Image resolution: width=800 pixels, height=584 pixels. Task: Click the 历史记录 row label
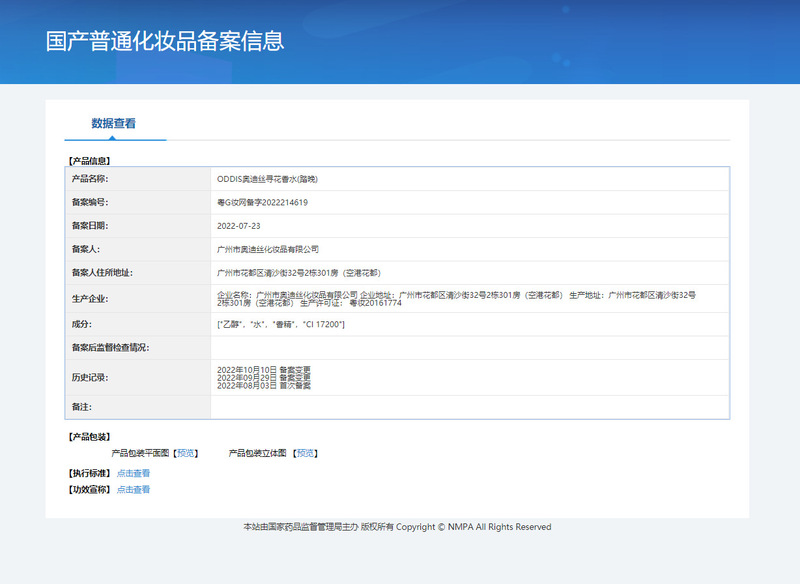pos(90,377)
